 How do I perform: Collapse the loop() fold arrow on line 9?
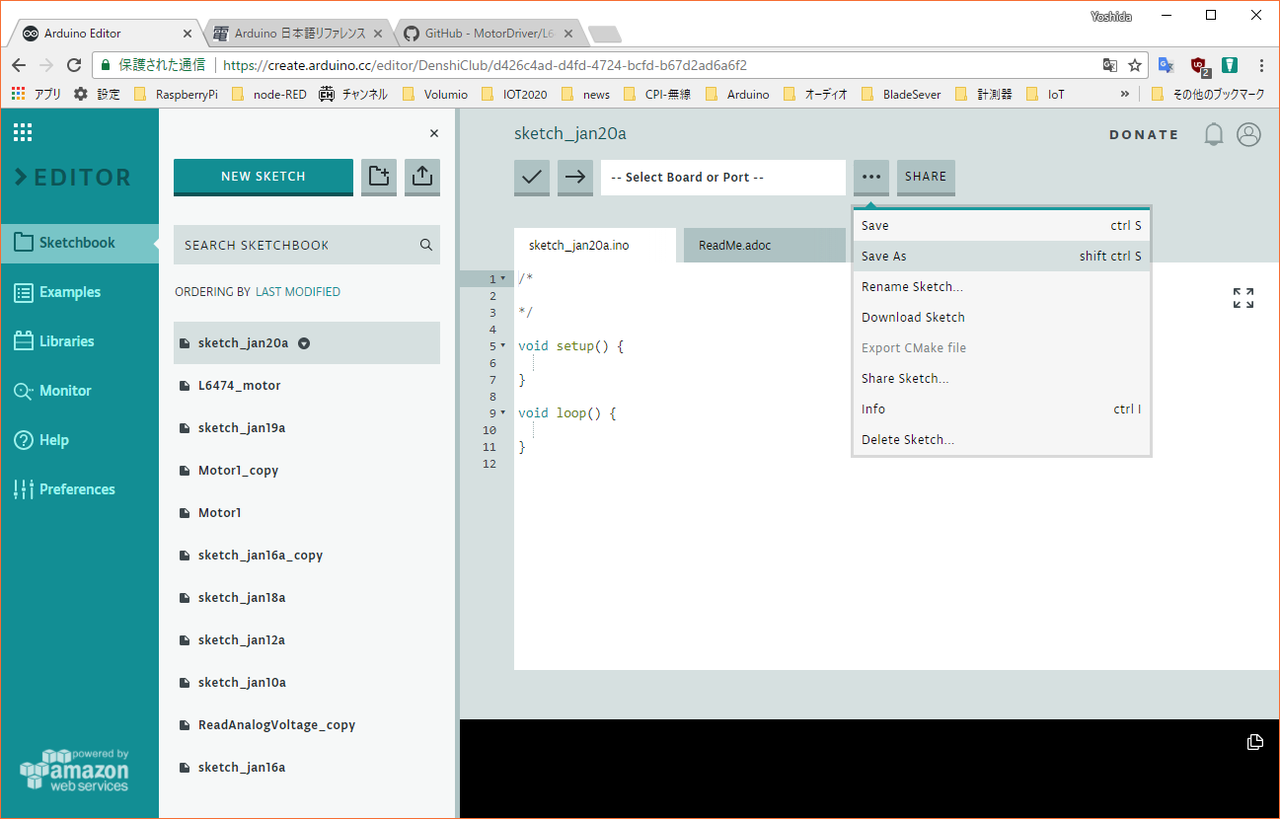(x=503, y=413)
